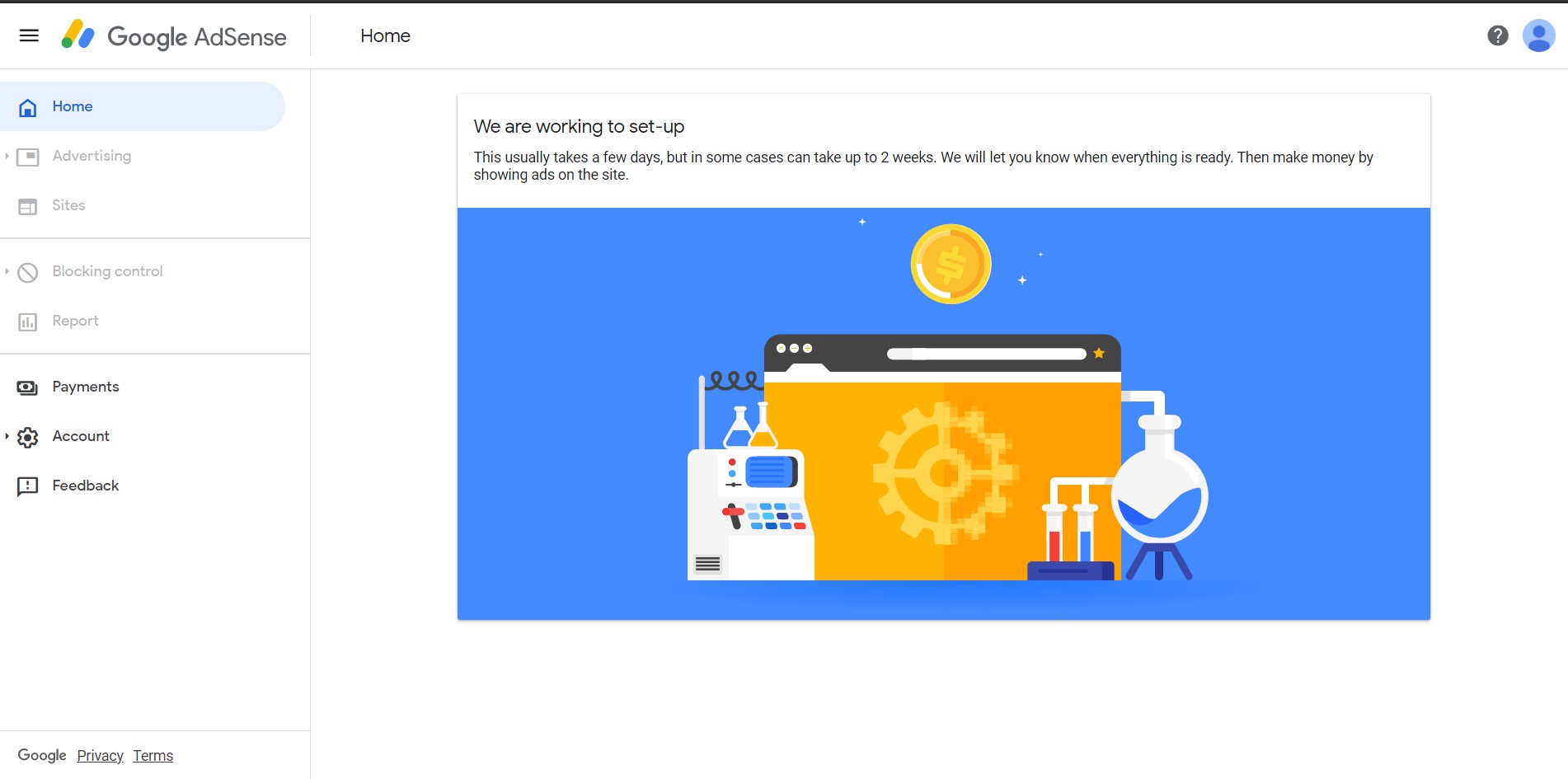Image resolution: width=1568 pixels, height=779 pixels.
Task: Click the Feedback exclamation icon
Action: point(27,486)
